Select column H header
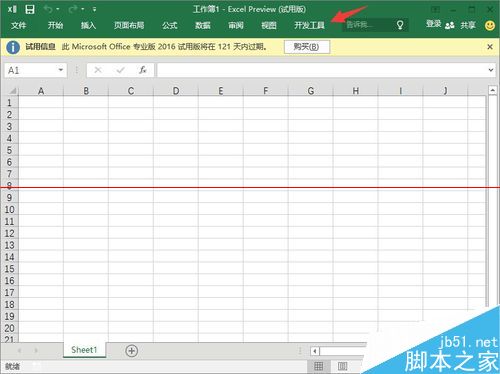Viewport: 500px width, 374px height. [355, 91]
